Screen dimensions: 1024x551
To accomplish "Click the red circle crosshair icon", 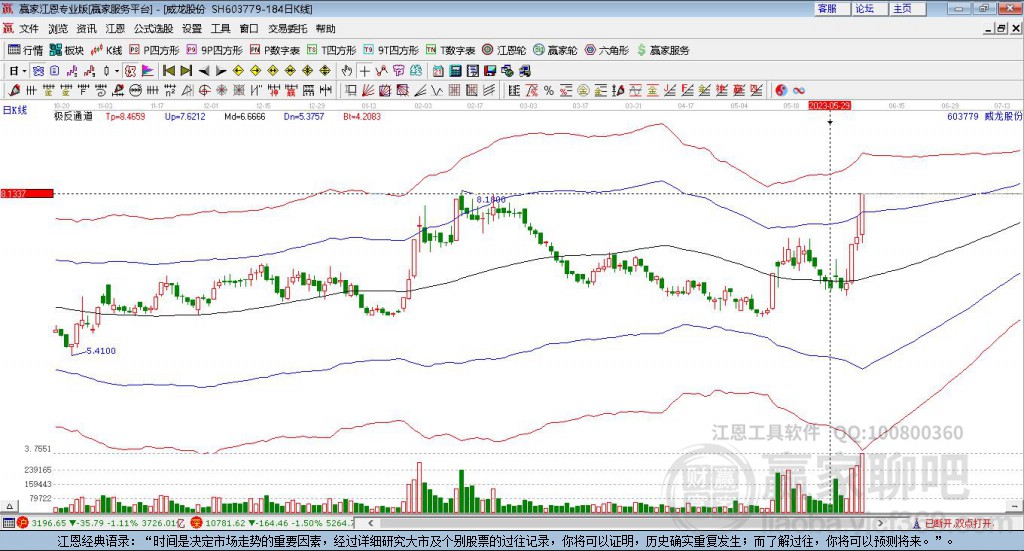I will tap(204, 90).
